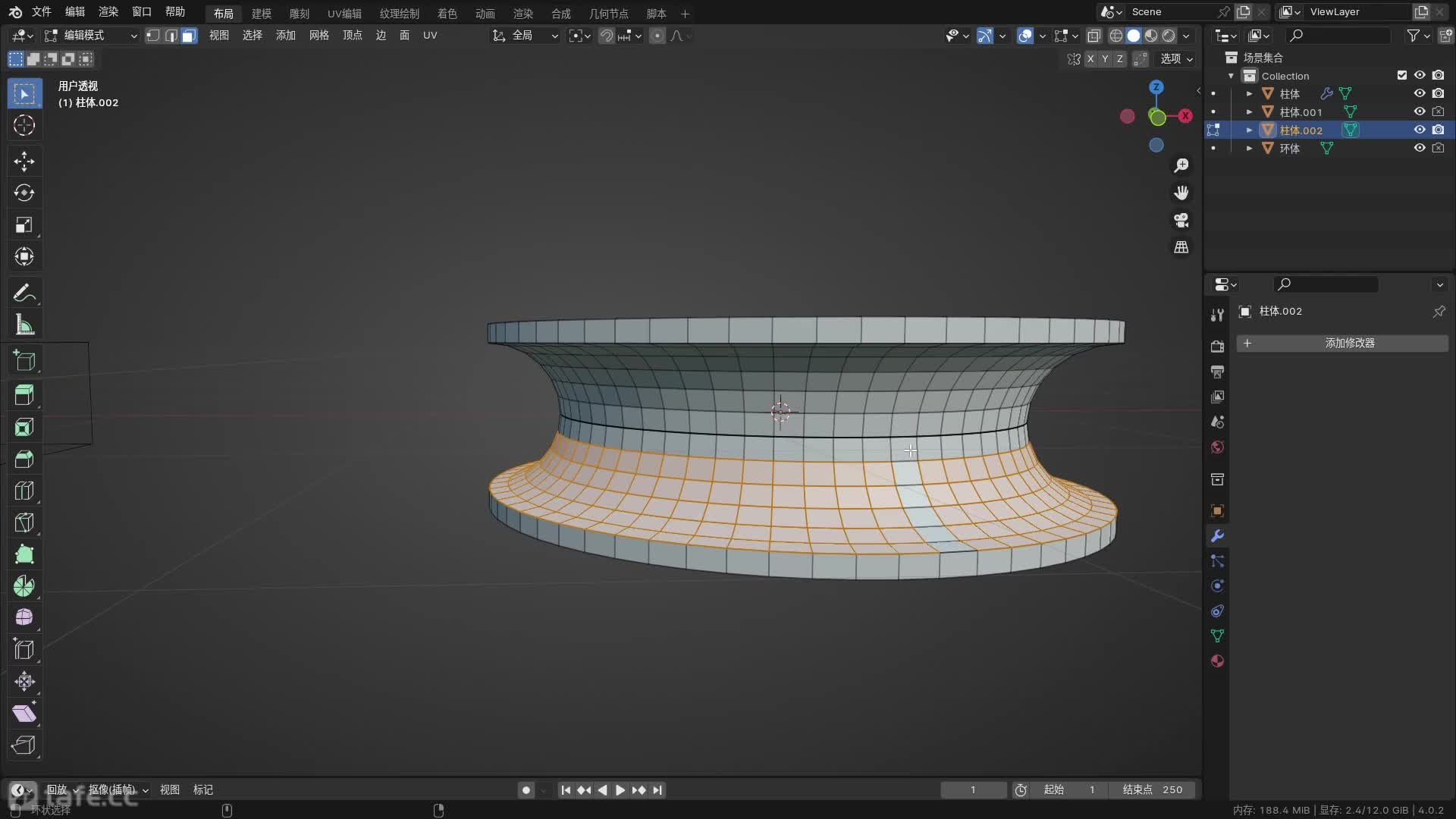Open the Modifiers wrench properties tab

pos(1217,536)
